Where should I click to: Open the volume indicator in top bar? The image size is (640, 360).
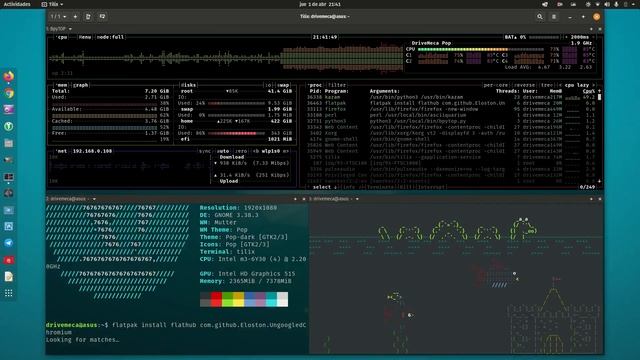607,4
